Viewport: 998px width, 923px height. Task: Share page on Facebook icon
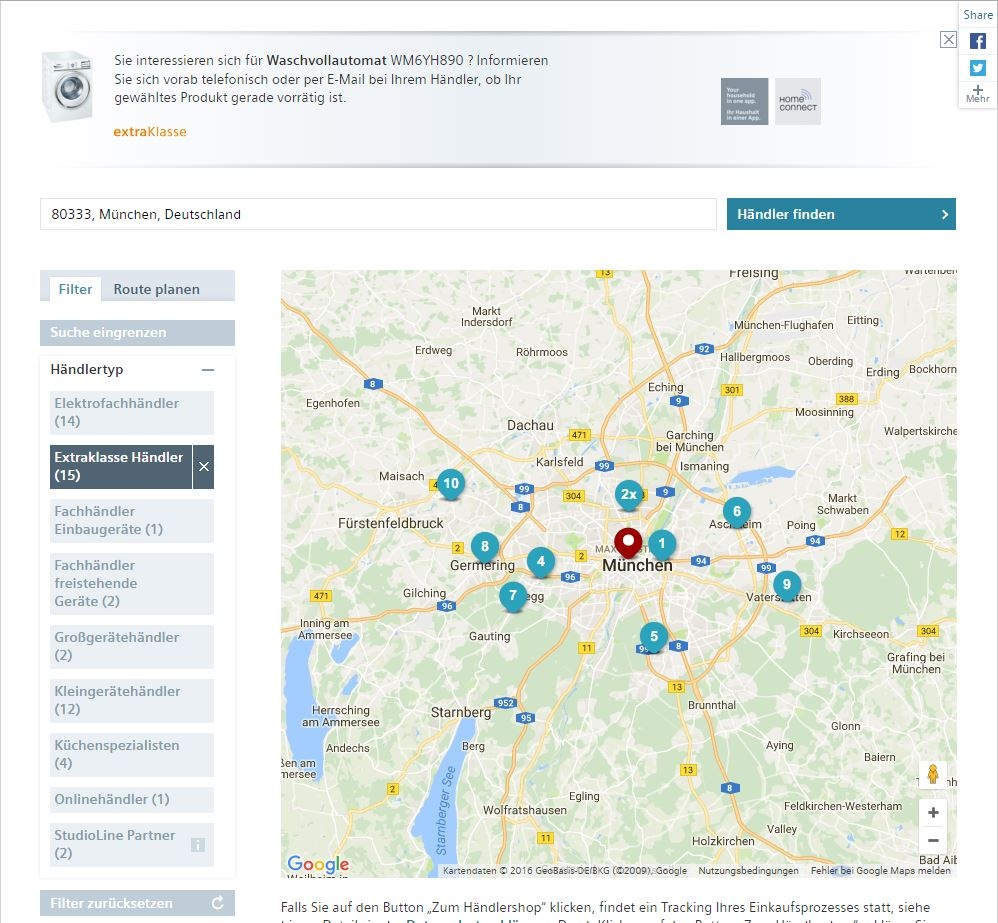pyautogui.click(x=978, y=41)
